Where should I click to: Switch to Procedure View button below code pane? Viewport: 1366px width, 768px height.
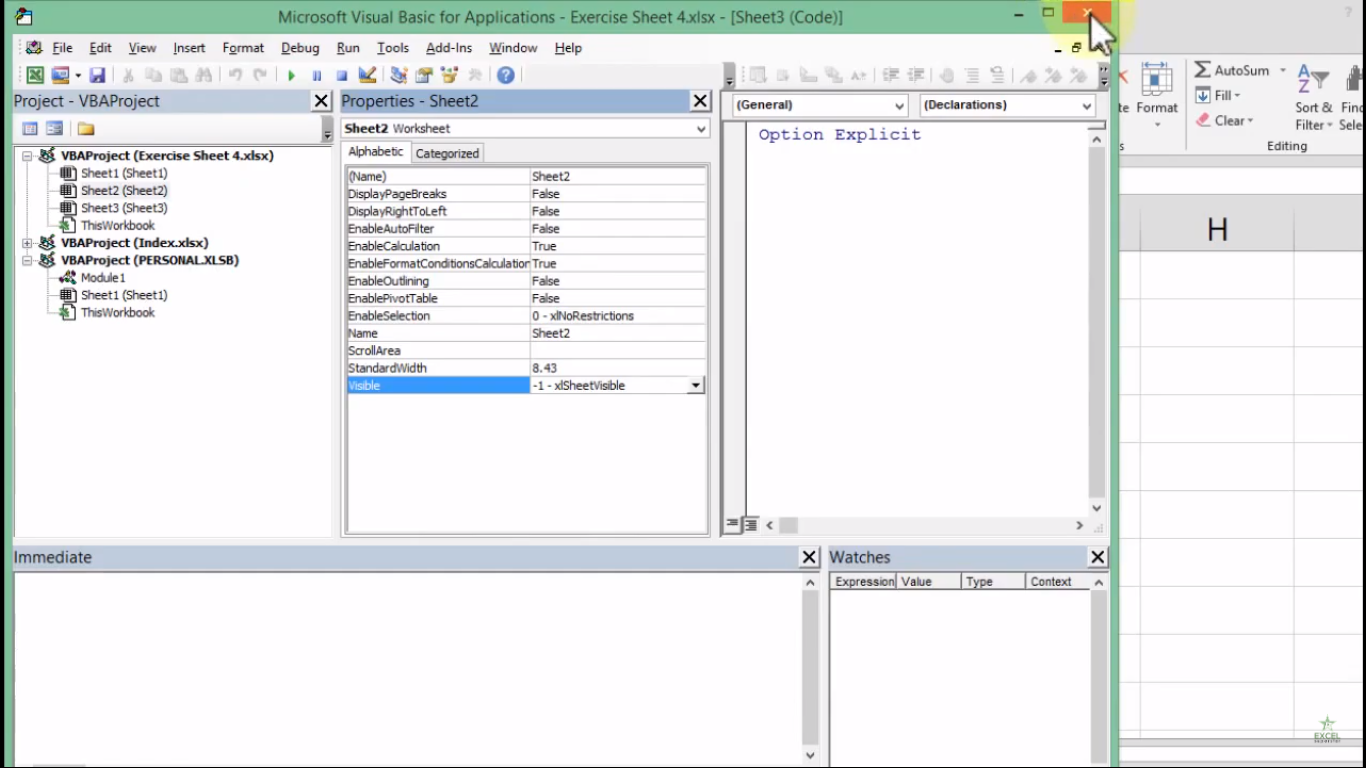733,524
